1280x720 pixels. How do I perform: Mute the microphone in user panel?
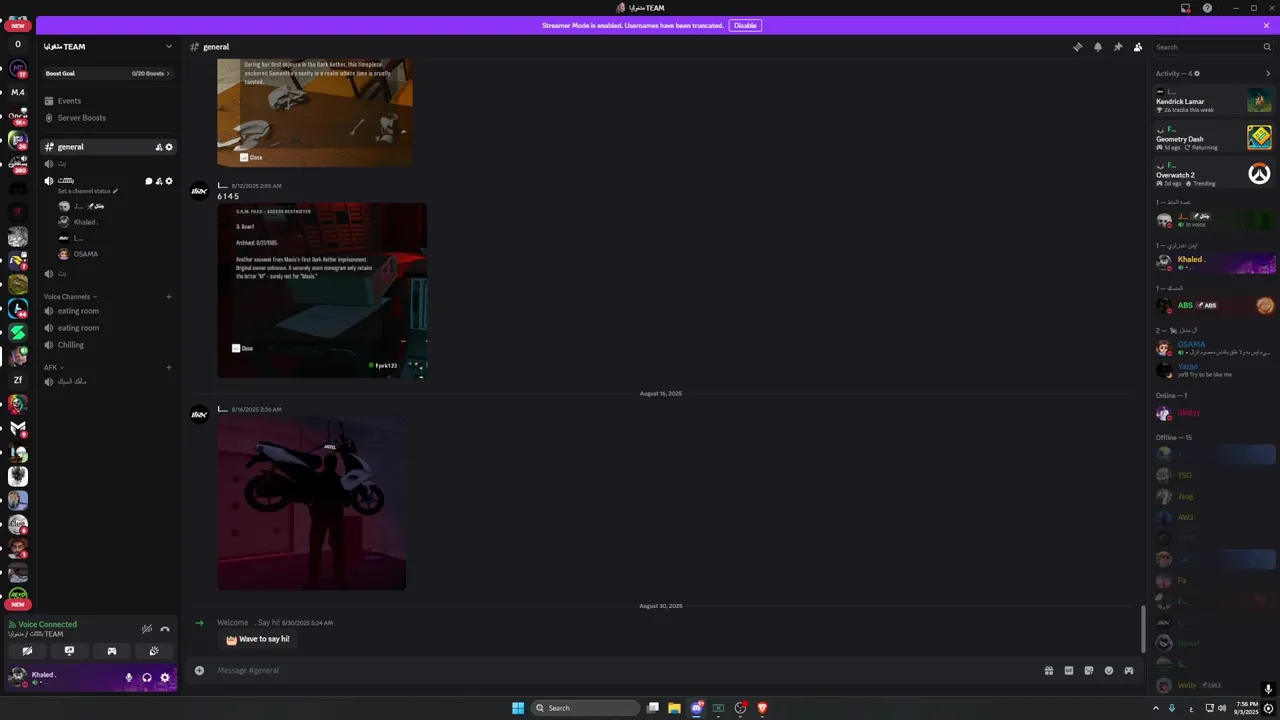pyautogui.click(x=128, y=678)
